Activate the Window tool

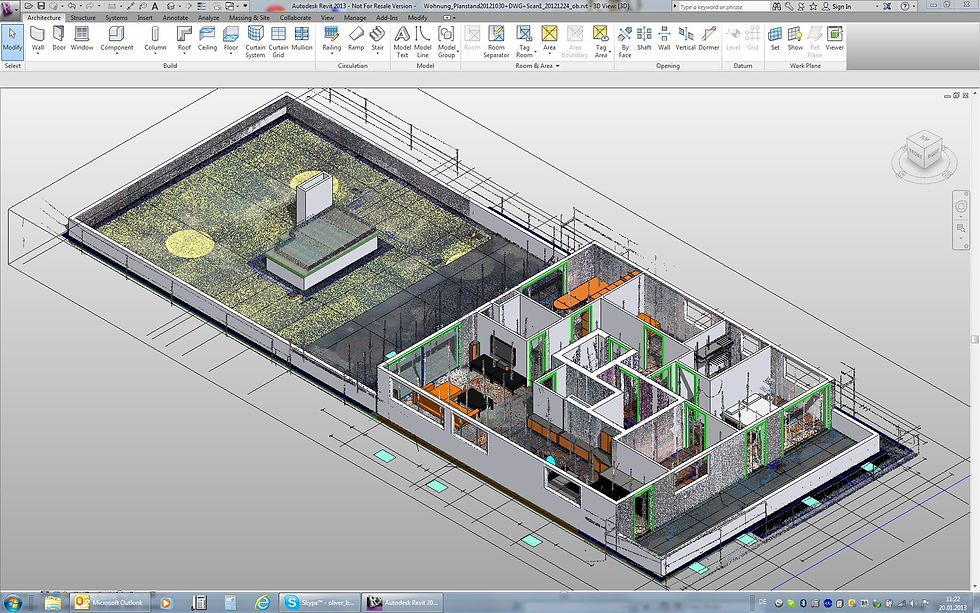click(x=82, y=39)
